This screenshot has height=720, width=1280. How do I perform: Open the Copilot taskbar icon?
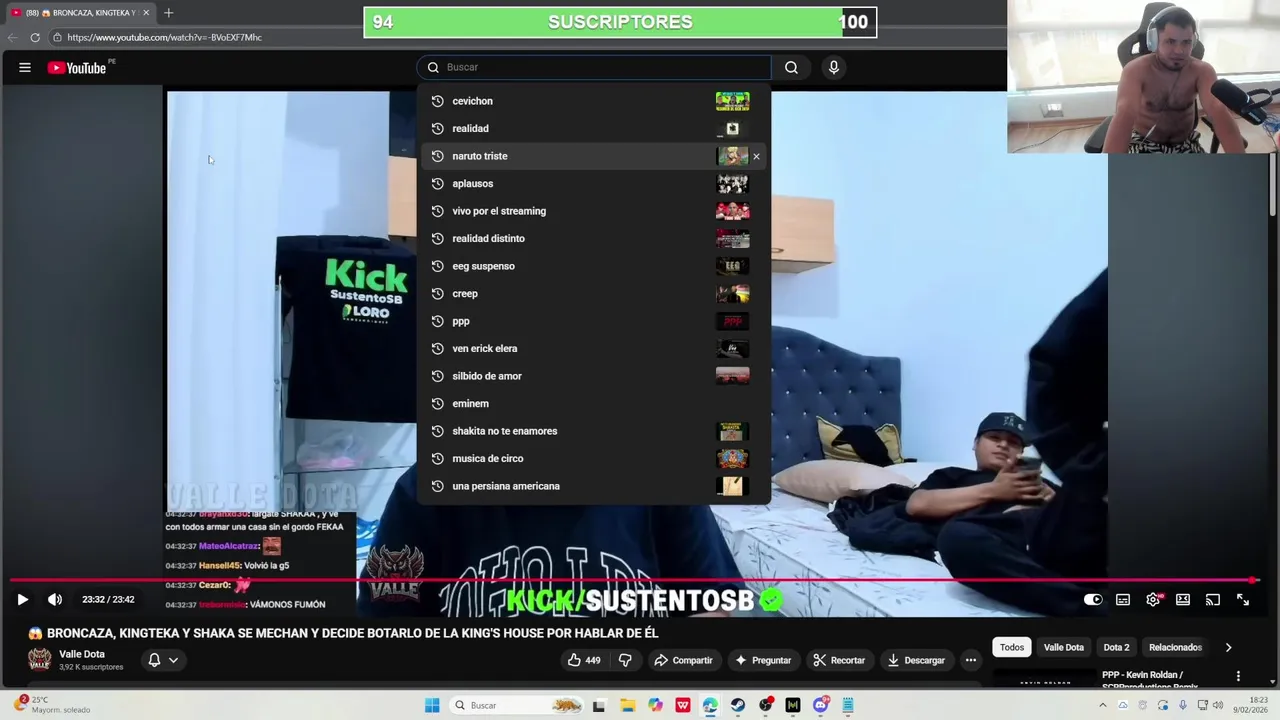[x=655, y=705]
